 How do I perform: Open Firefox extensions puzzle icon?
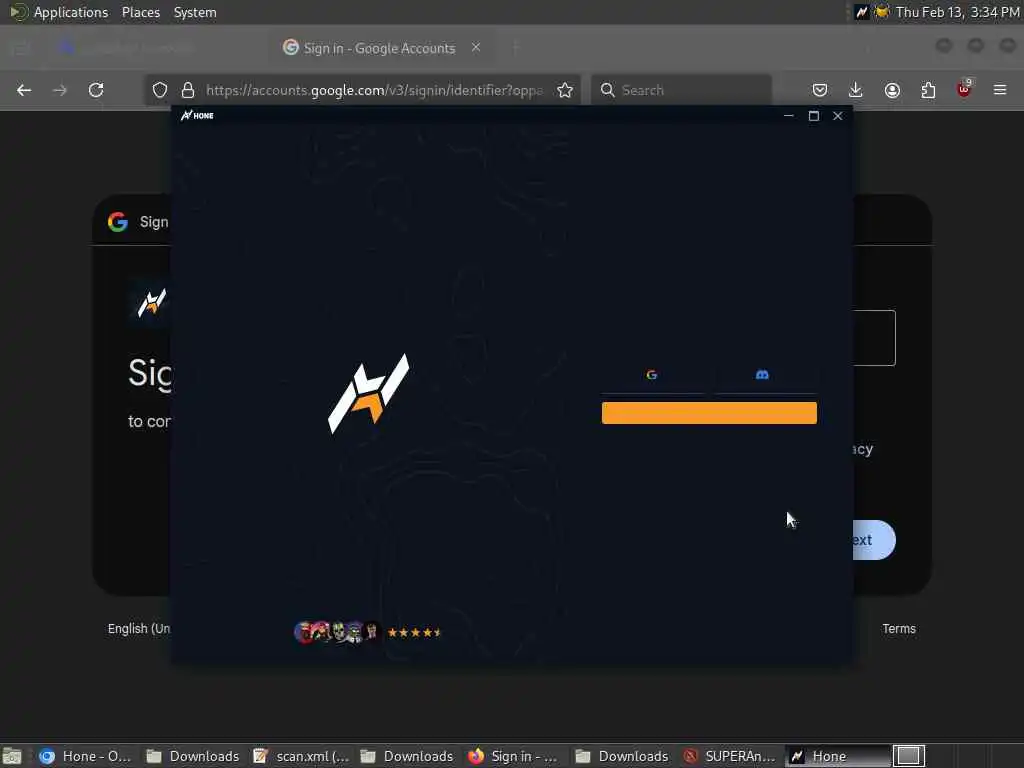[928, 90]
